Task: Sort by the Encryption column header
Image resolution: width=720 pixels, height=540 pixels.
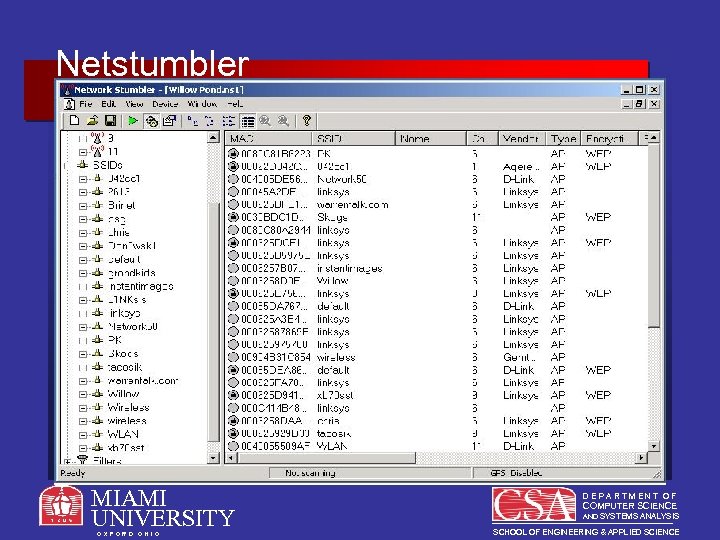Action: point(609,138)
